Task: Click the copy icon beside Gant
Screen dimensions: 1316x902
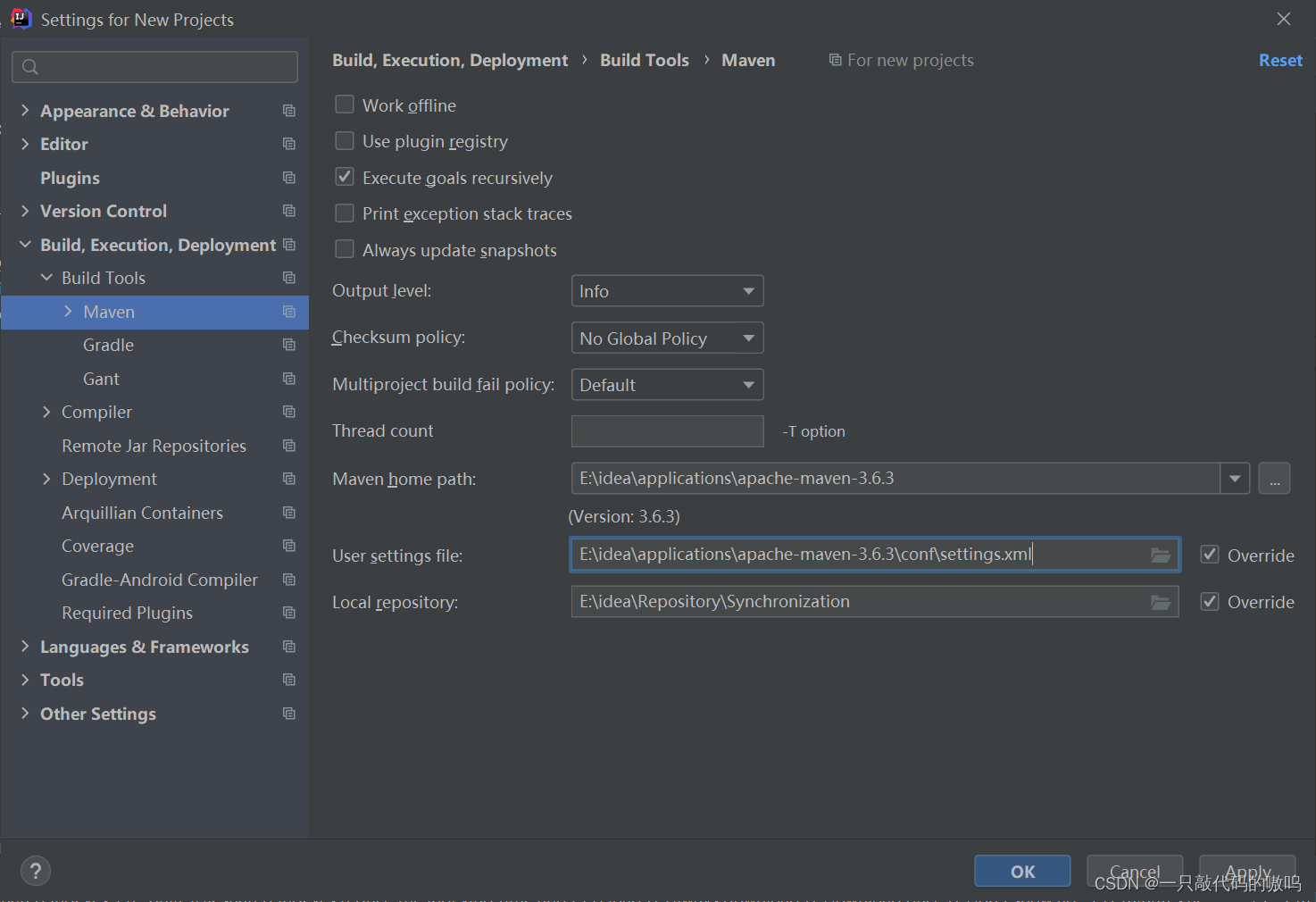Action: coord(289,379)
